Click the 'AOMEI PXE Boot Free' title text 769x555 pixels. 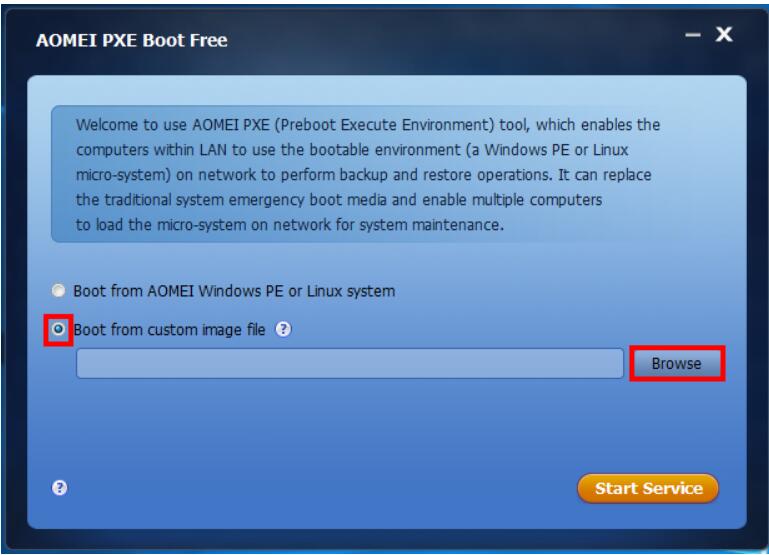click(131, 40)
